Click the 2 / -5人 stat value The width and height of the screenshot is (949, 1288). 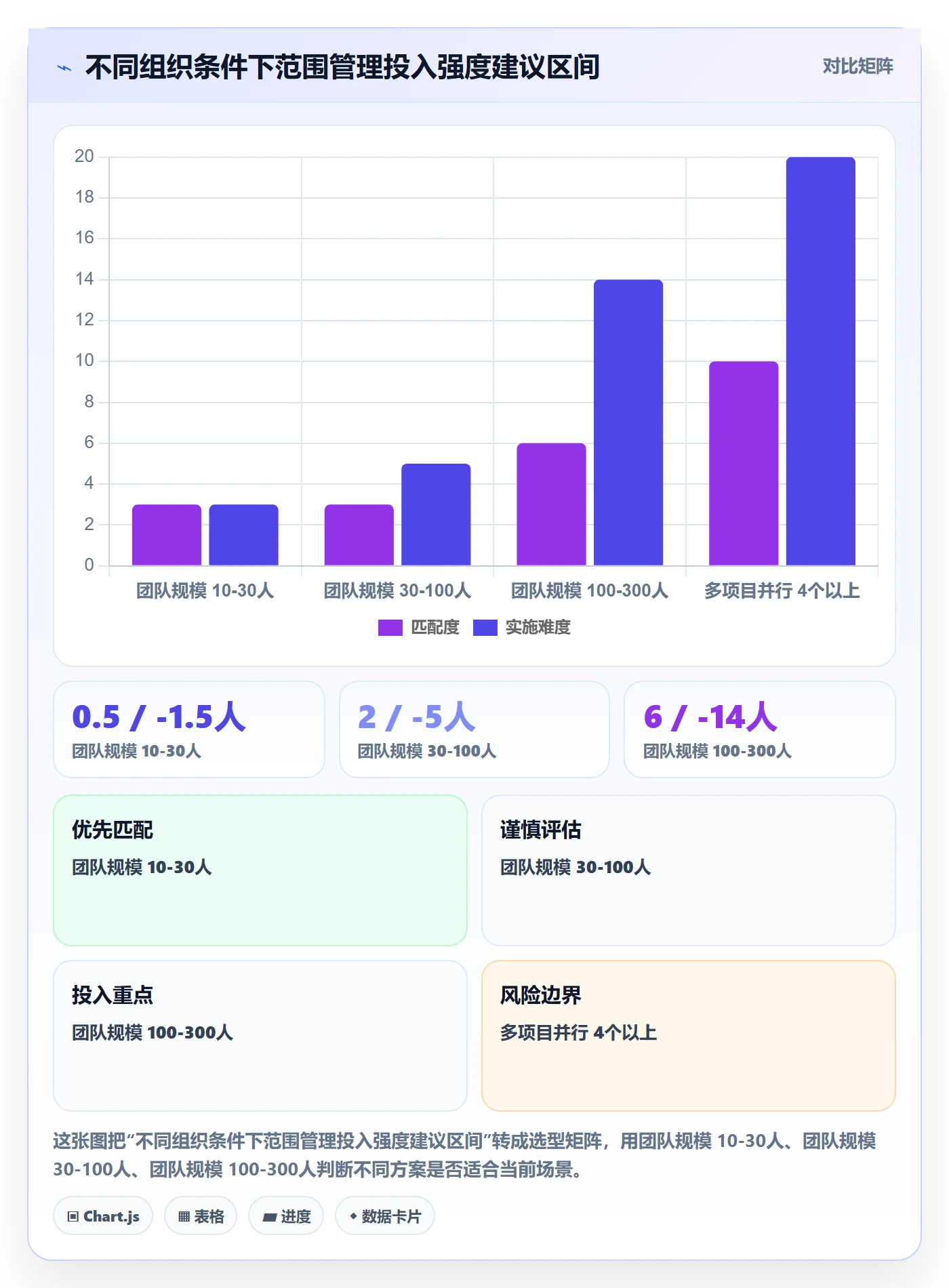(x=417, y=717)
